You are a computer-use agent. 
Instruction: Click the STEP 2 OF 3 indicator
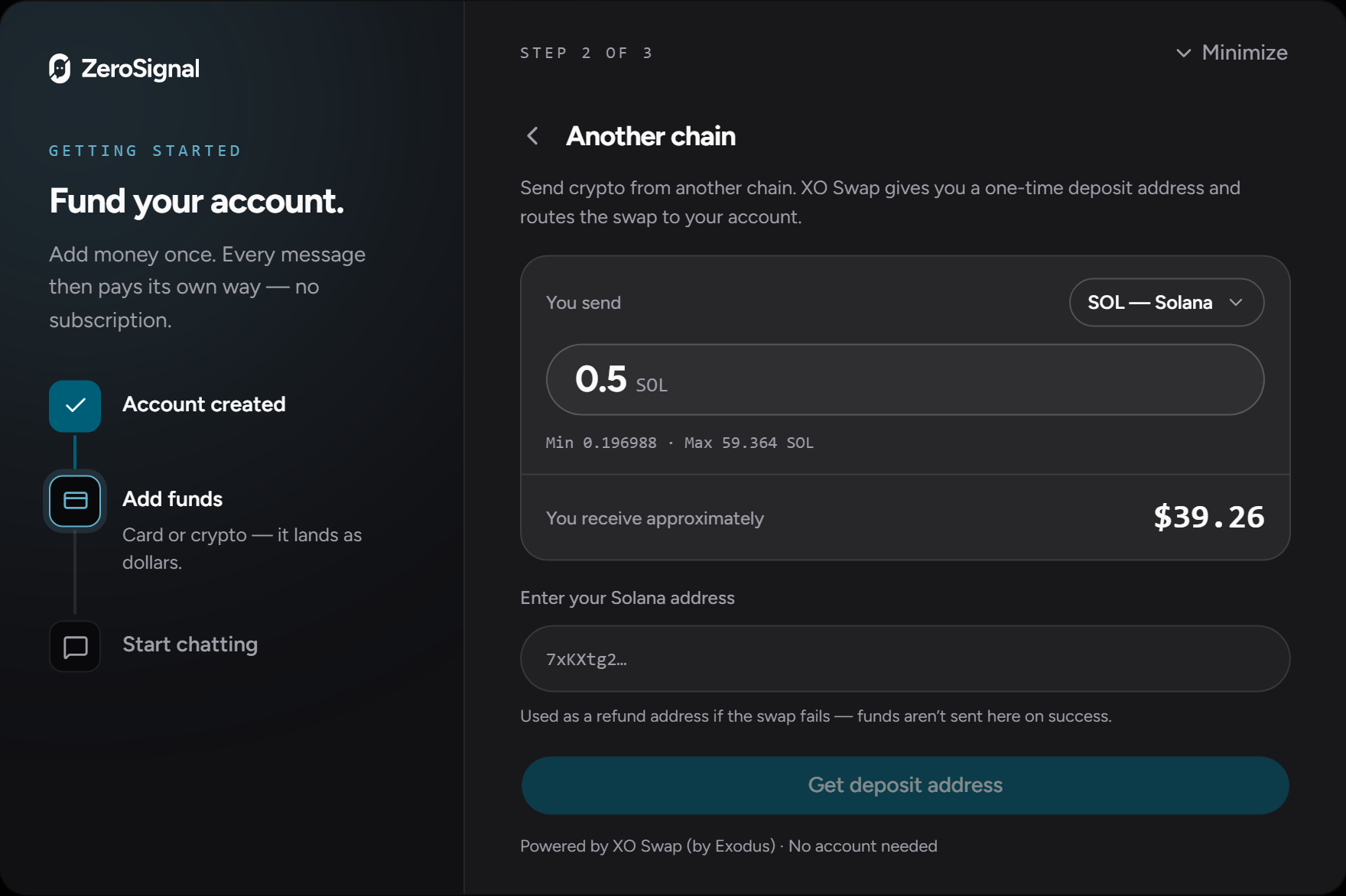587,53
